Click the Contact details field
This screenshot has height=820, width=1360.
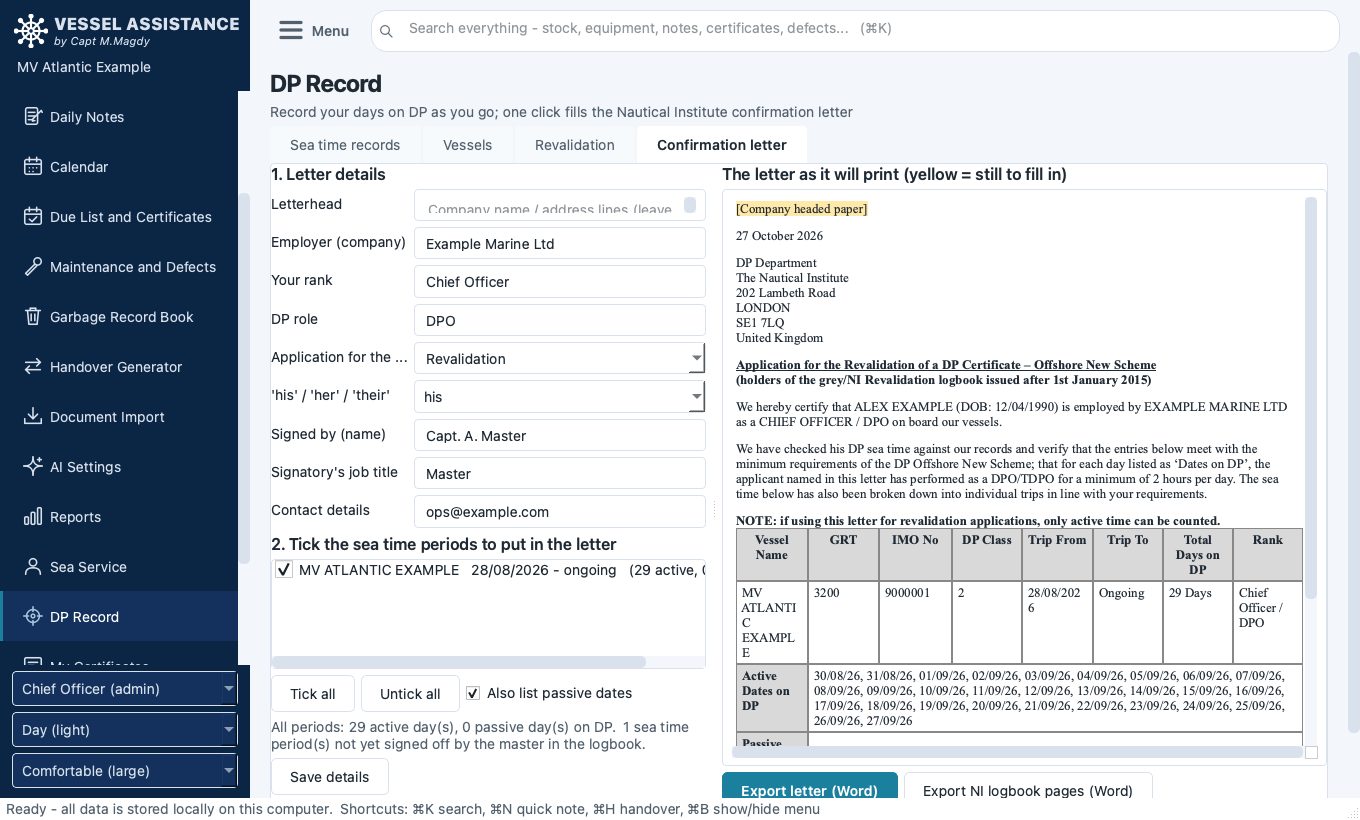[x=559, y=511]
